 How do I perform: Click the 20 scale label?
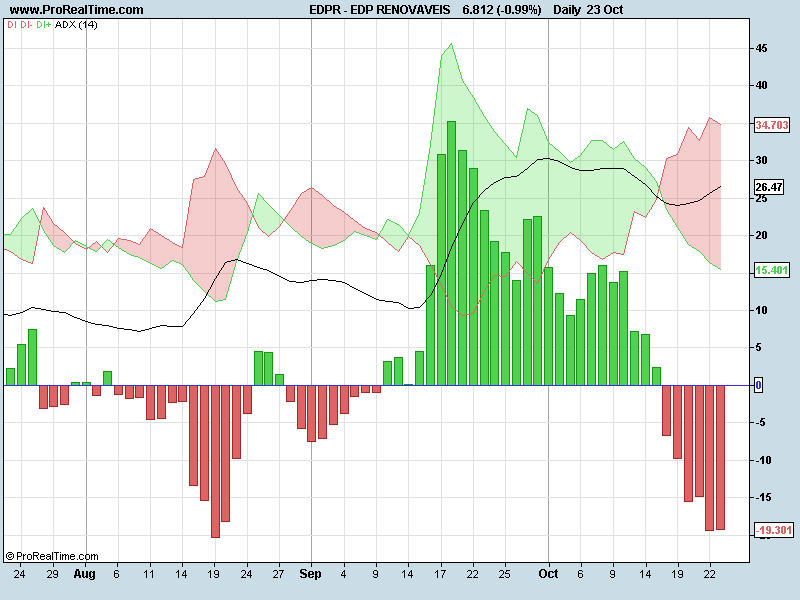(761, 235)
